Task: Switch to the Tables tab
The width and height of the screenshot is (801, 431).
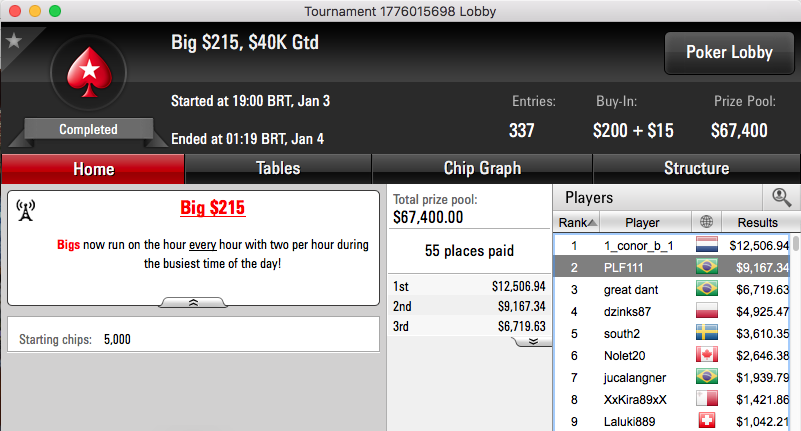Action: pos(278,169)
